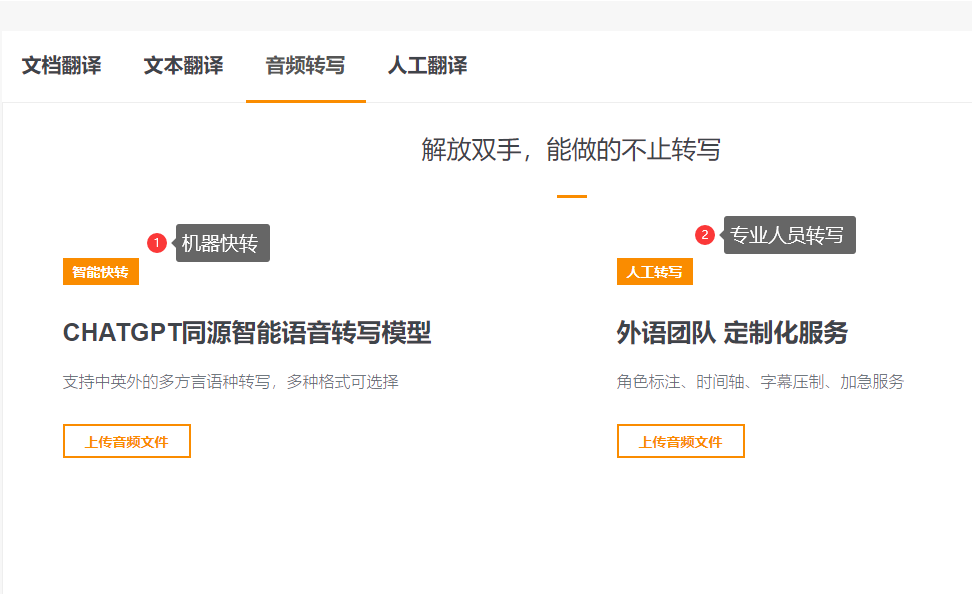Click the 角色标注、时间轴 description text
This screenshot has width=972, height=594.
[760, 382]
